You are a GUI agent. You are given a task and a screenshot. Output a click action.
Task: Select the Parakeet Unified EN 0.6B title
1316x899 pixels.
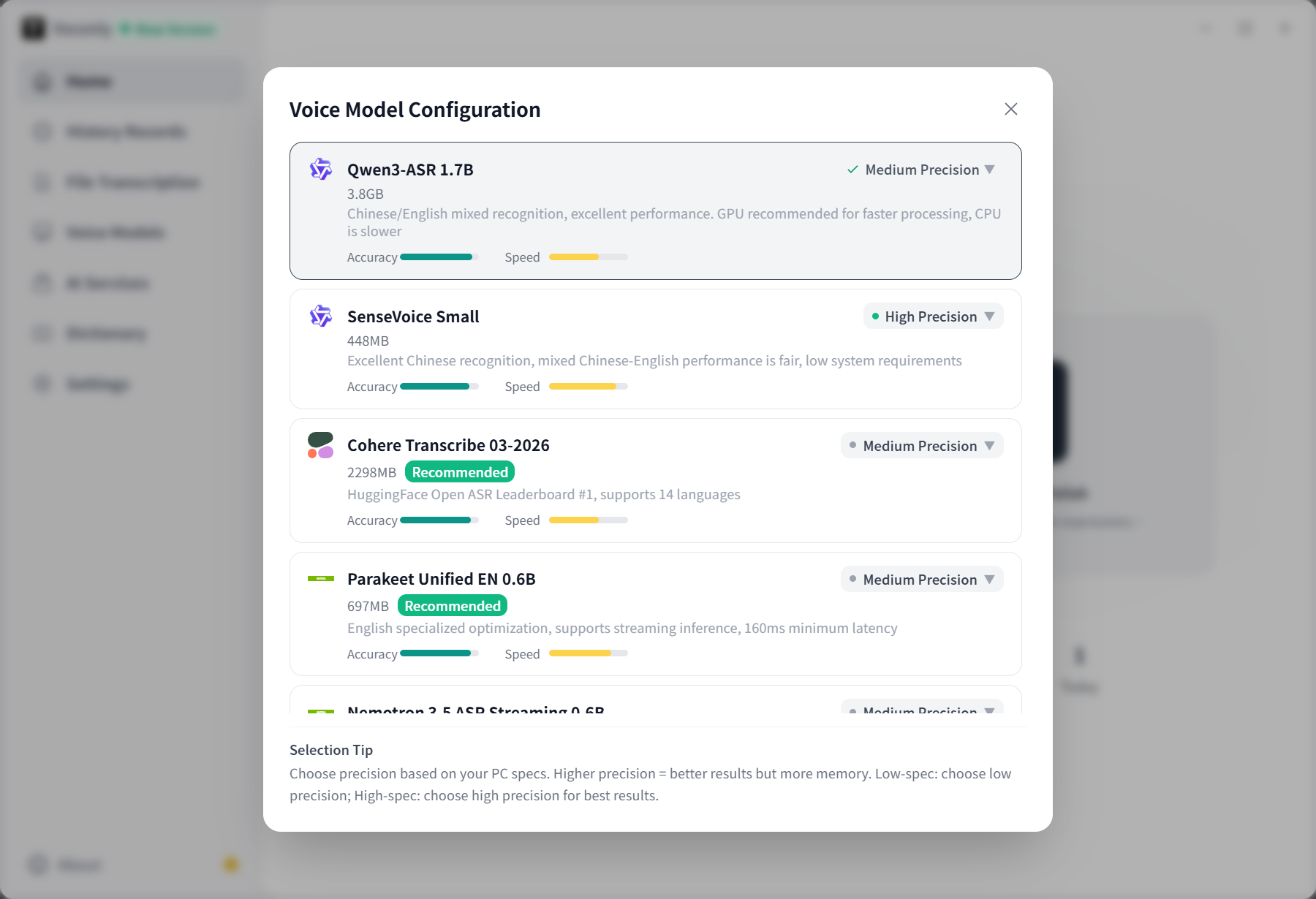[x=442, y=579]
